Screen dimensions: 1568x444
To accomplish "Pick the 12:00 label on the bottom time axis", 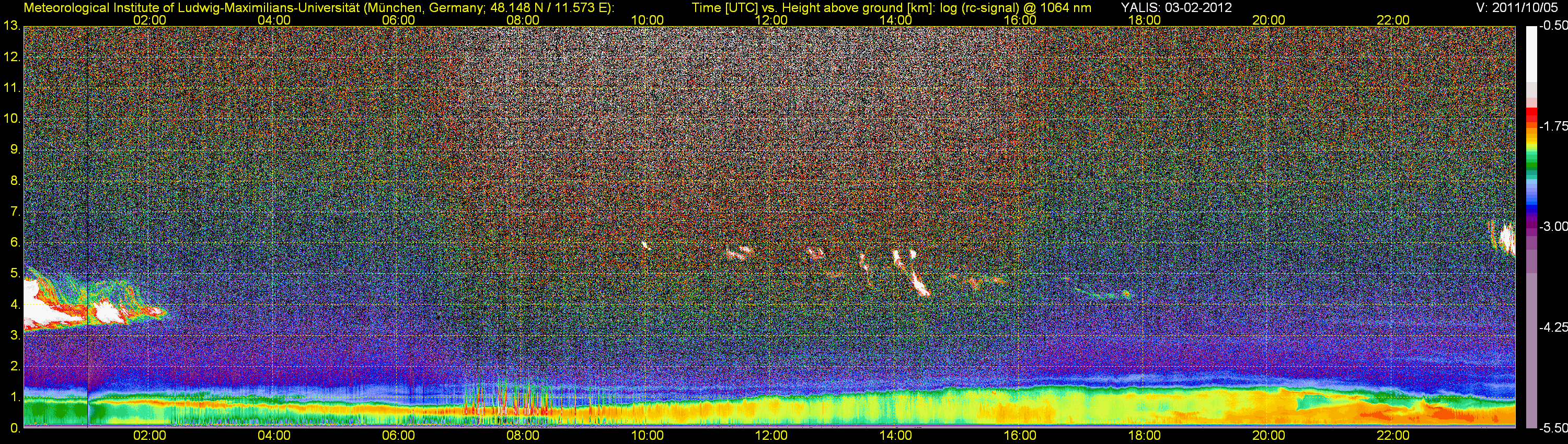I will point(771,436).
